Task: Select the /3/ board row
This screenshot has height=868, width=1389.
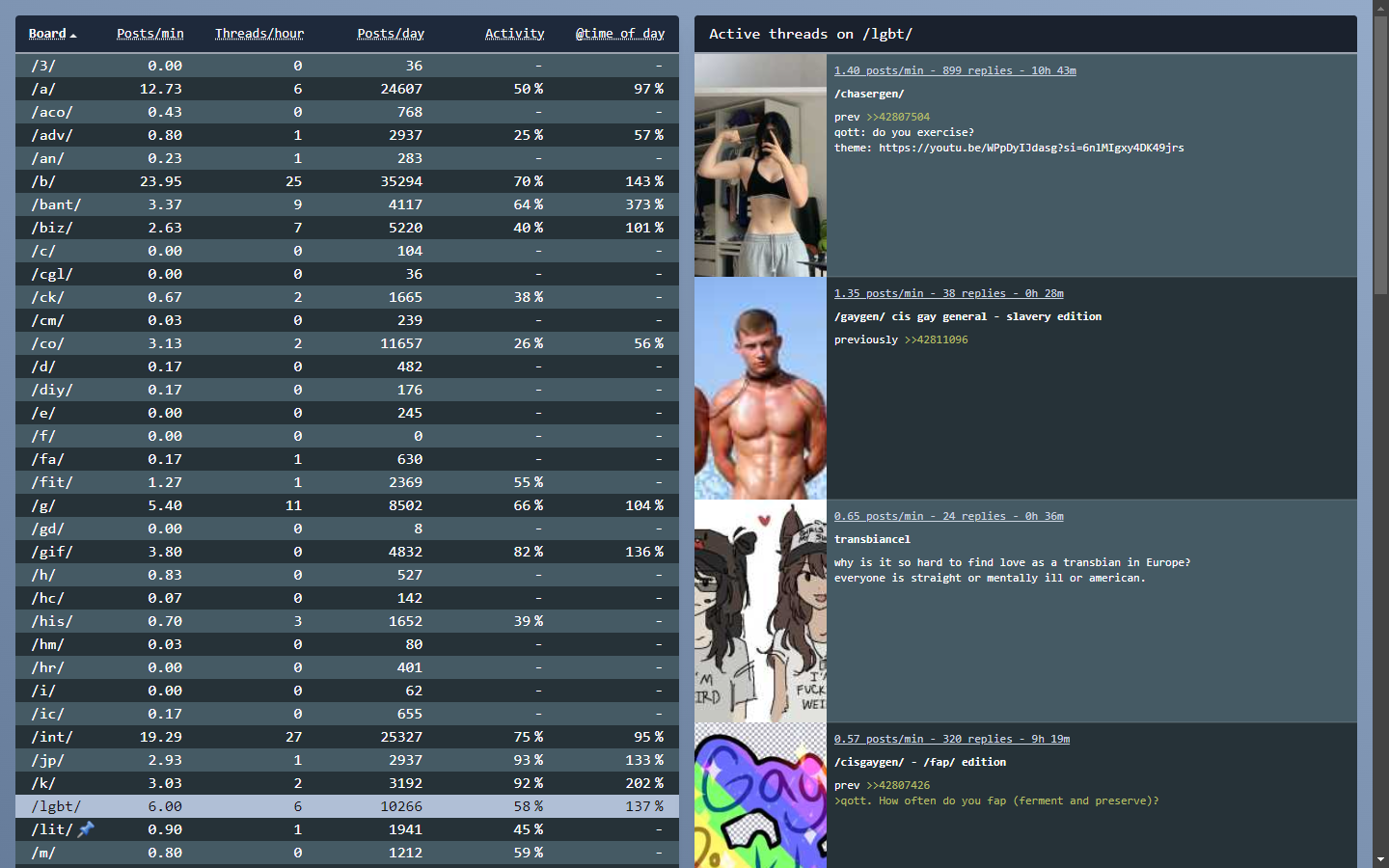Action: [x=347, y=66]
